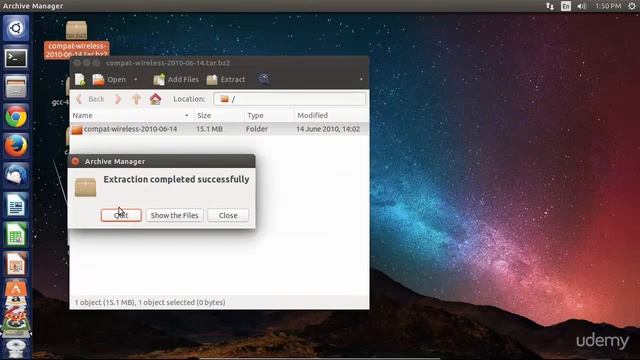The image size is (640, 360).
Task: Click the Open archive toolbar button
Action: (x=109, y=80)
